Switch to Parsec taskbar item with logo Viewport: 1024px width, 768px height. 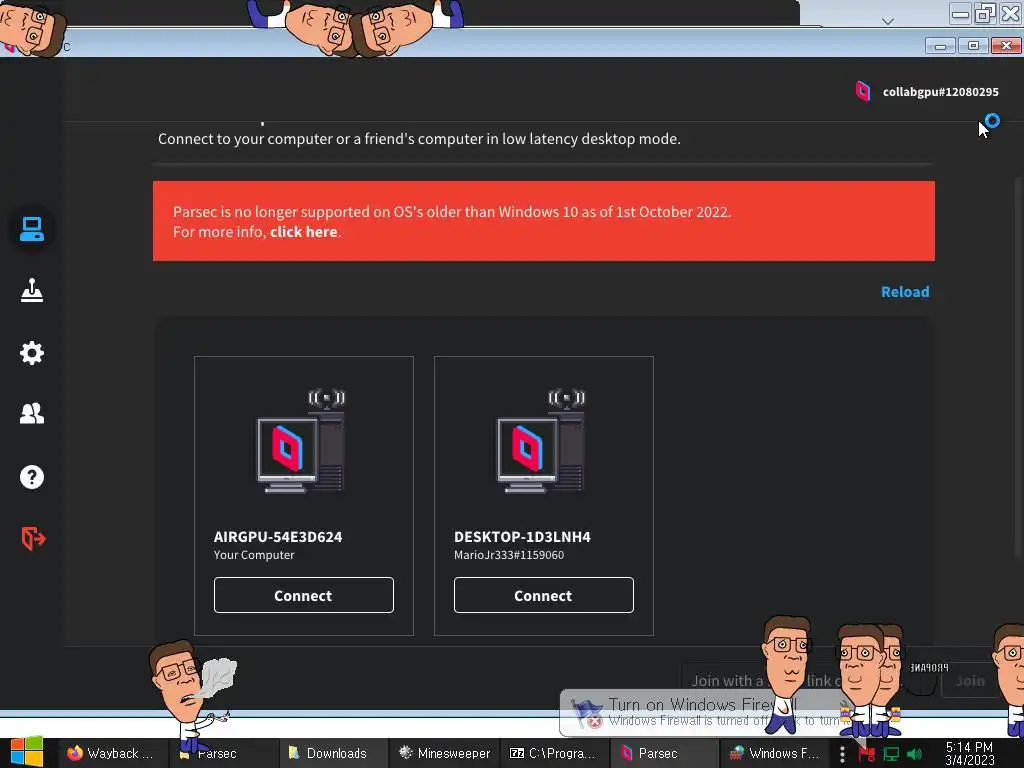coord(663,753)
